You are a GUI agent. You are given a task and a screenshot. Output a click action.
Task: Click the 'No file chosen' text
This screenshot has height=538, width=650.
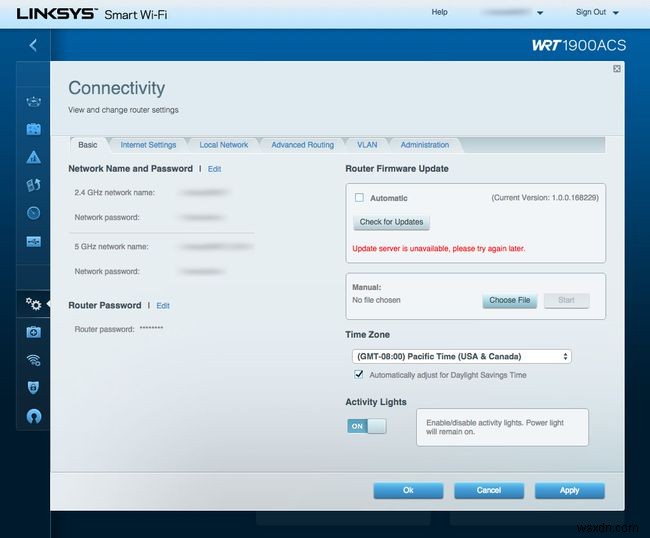coord(376,300)
